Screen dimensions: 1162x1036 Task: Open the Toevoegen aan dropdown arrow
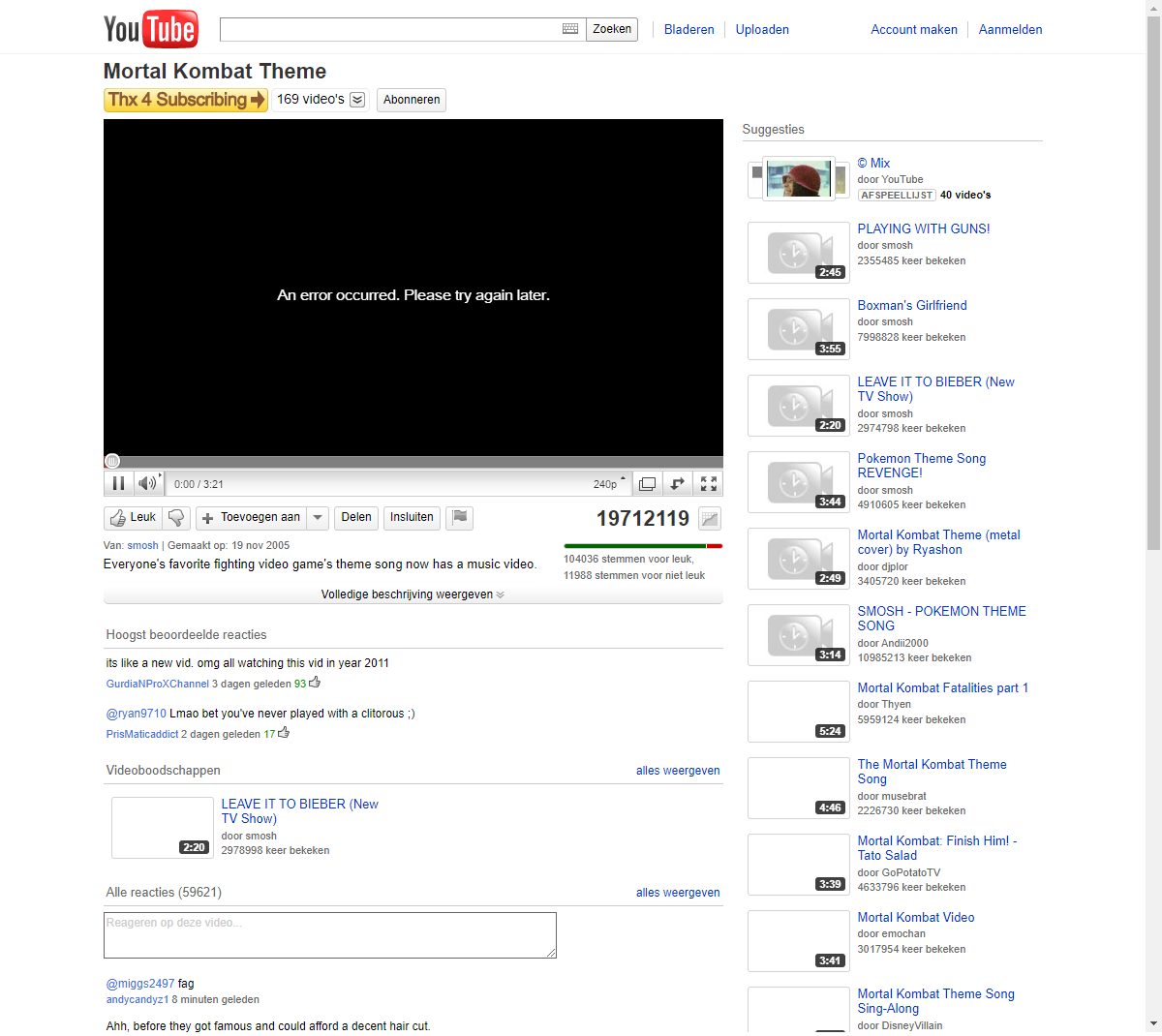click(318, 518)
